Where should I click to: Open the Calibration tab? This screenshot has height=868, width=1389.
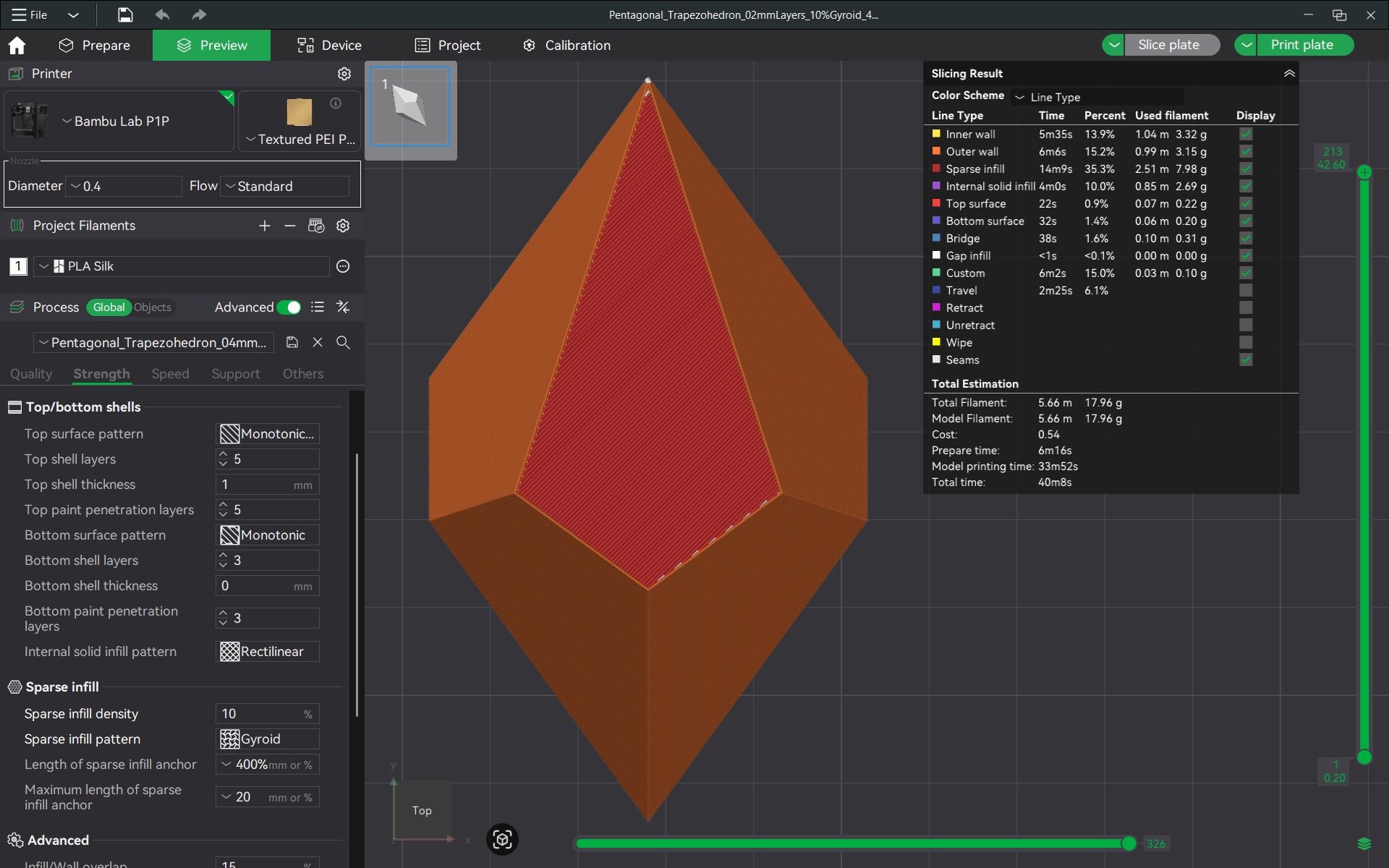(x=566, y=45)
